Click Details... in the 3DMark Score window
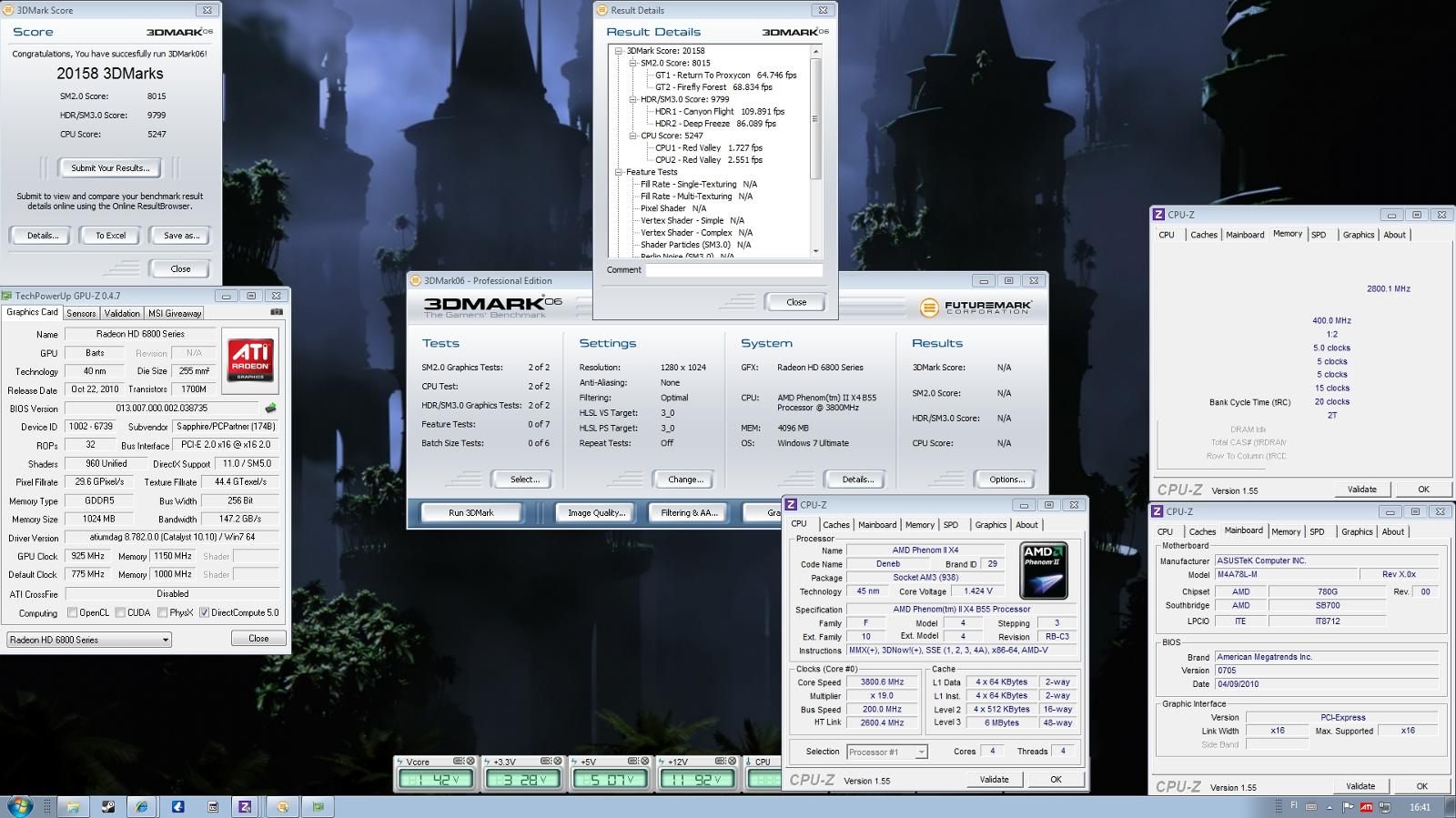The width and height of the screenshot is (1456, 818). 42,236
